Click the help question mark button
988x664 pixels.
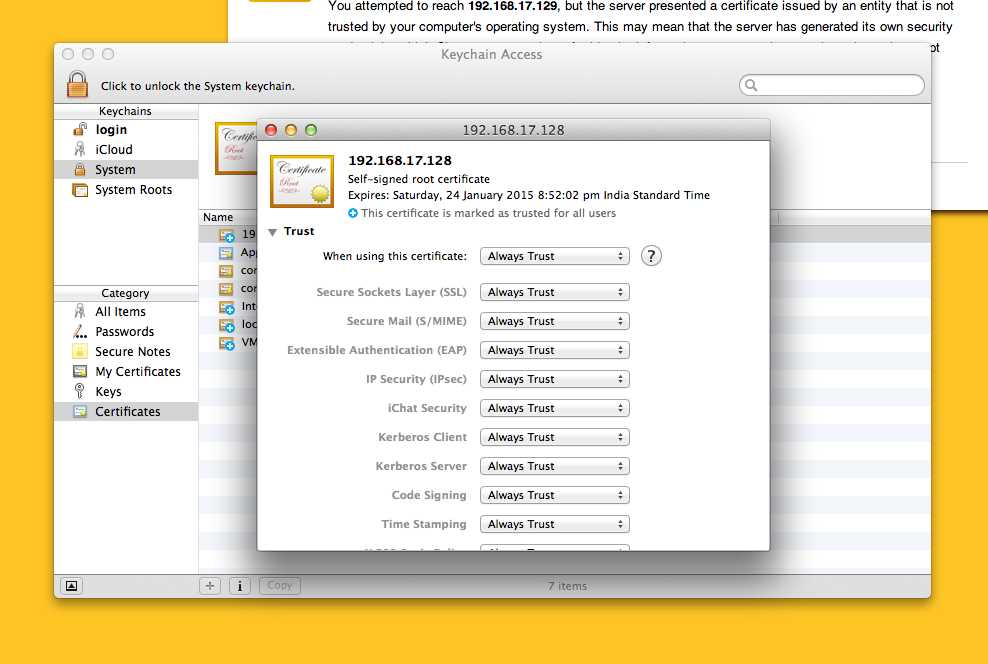[x=651, y=256]
